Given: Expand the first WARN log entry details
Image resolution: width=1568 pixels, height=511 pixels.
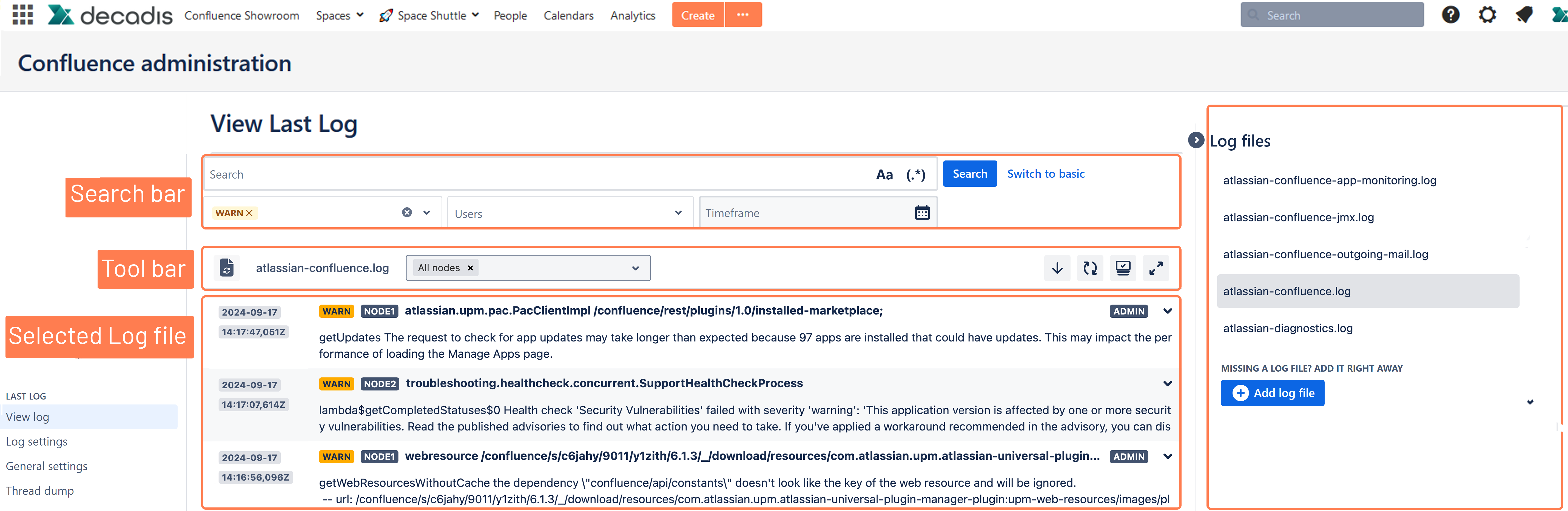Looking at the screenshot, I should pos(1168,311).
